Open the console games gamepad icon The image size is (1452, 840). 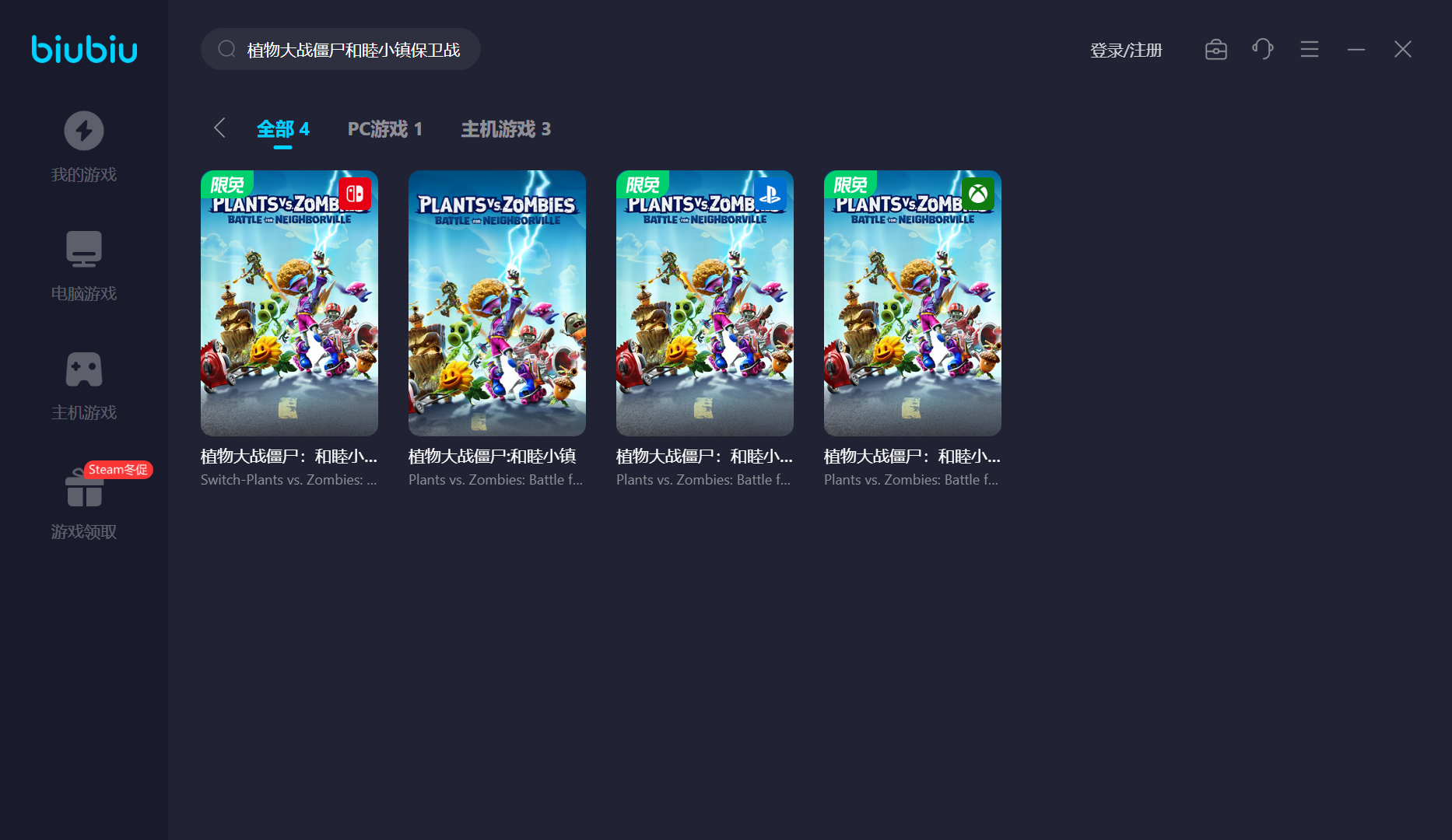click(x=84, y=369)
